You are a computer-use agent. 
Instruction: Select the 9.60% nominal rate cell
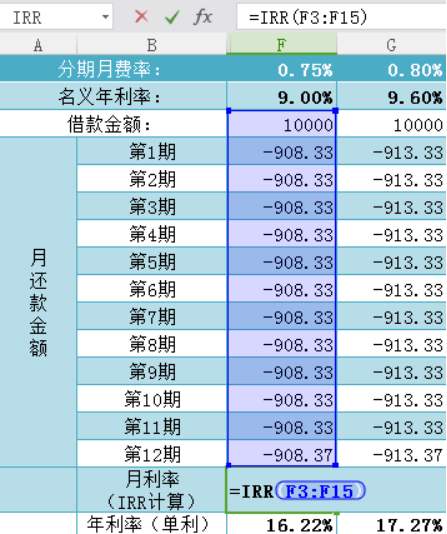tap(392, 96)
